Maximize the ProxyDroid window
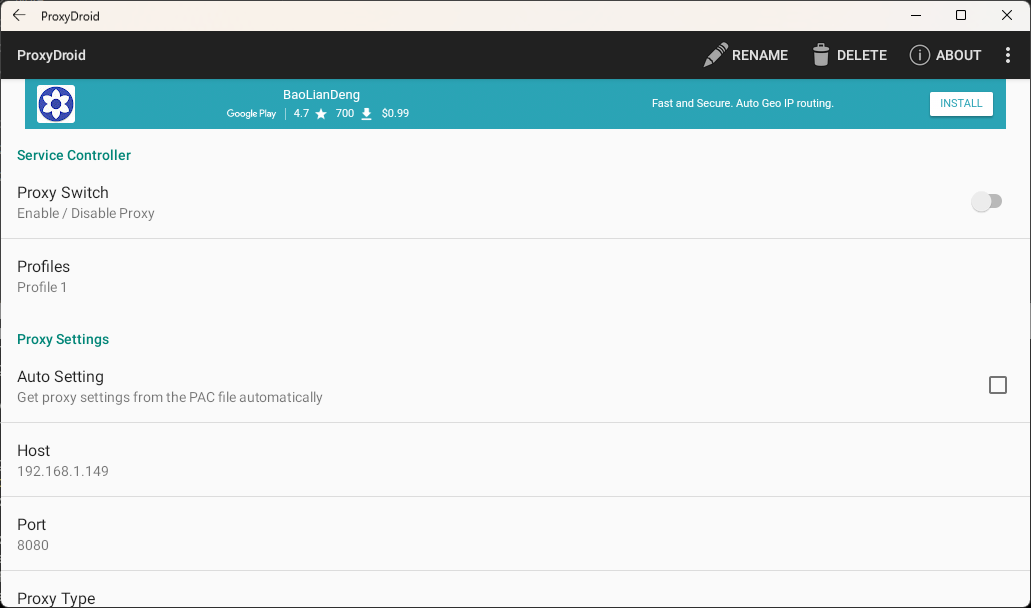1031x608 pixels. point(961,15)
